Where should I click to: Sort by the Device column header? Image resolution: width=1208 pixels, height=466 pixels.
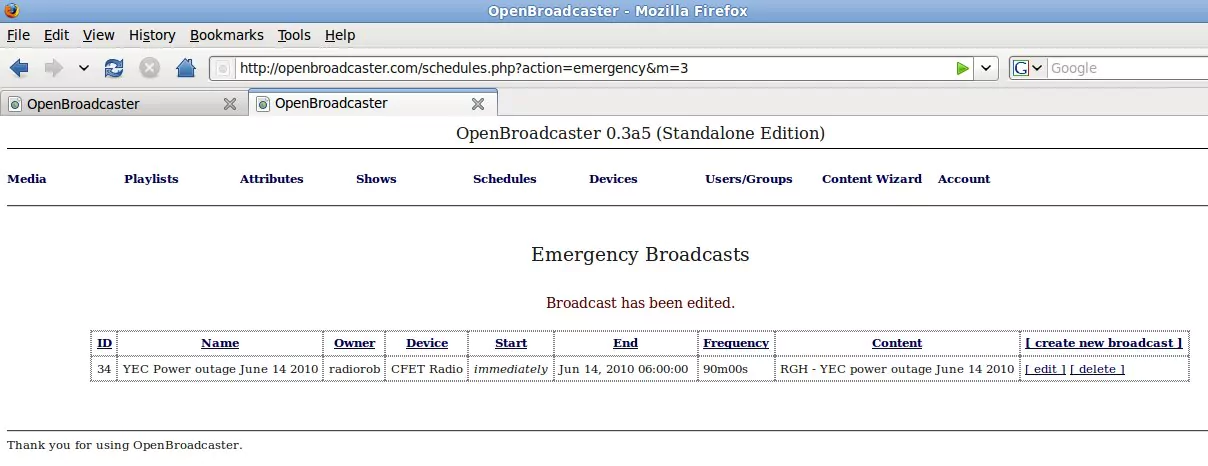point(427,343)
